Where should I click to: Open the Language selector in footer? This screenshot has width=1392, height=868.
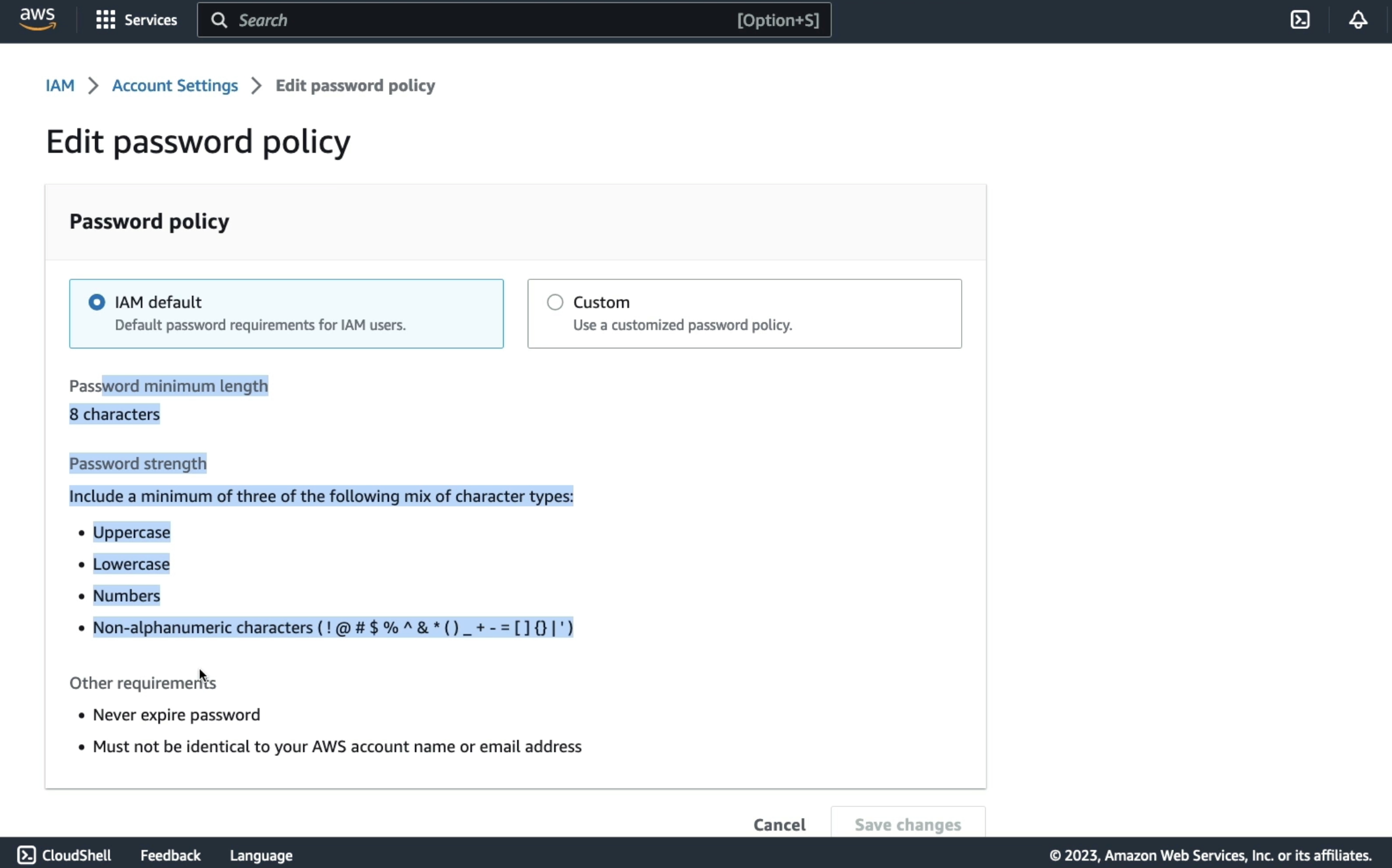click(261, 855)
